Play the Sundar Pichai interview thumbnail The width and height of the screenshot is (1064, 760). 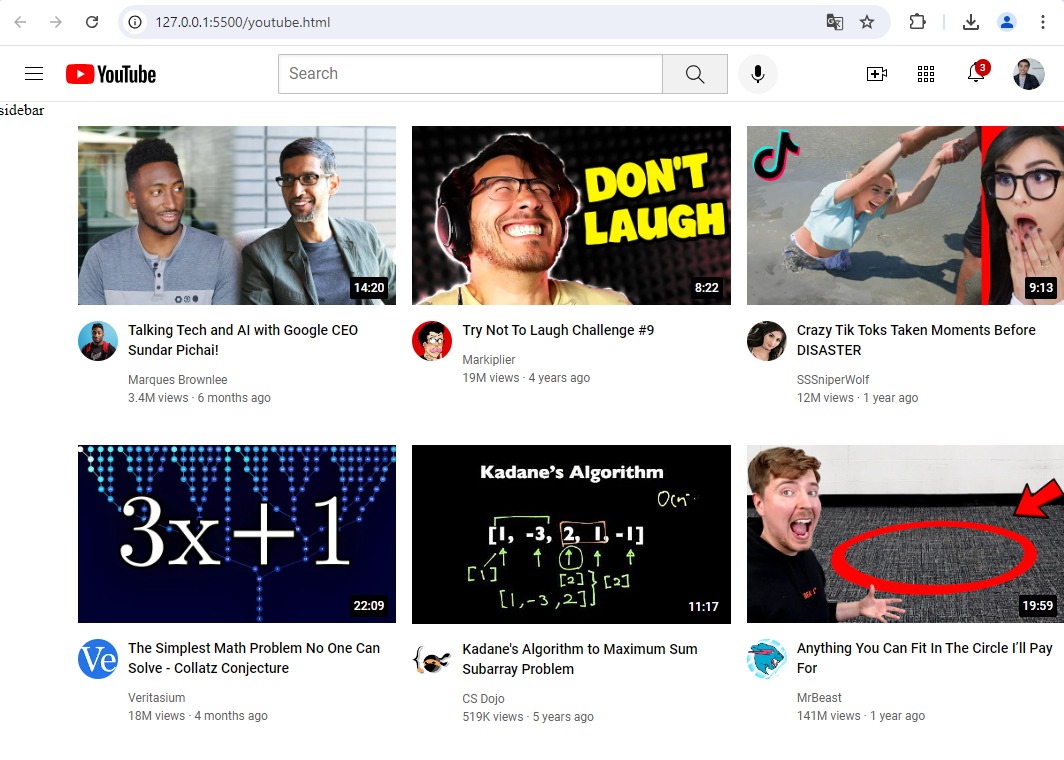click(x=237, y=215)
